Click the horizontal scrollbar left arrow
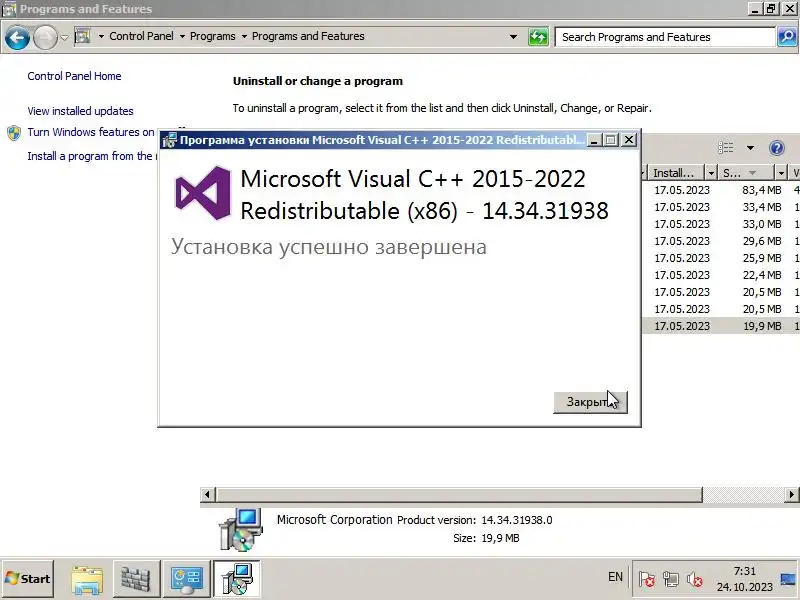 click(x=207, y=494)
